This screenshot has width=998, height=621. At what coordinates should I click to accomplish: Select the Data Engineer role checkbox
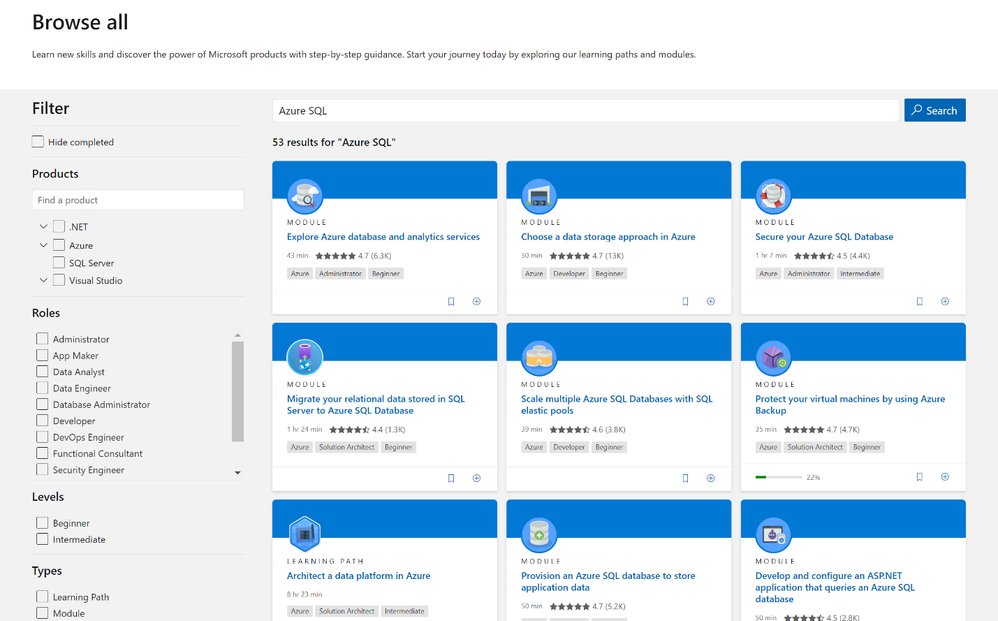click(42, 387)
